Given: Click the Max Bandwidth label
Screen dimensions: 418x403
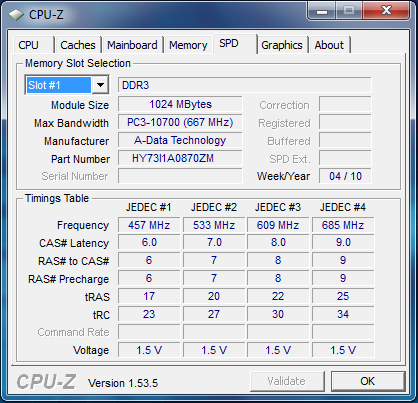Looking at the screenshot, I should pyautogui.click(x=71, y=123).
